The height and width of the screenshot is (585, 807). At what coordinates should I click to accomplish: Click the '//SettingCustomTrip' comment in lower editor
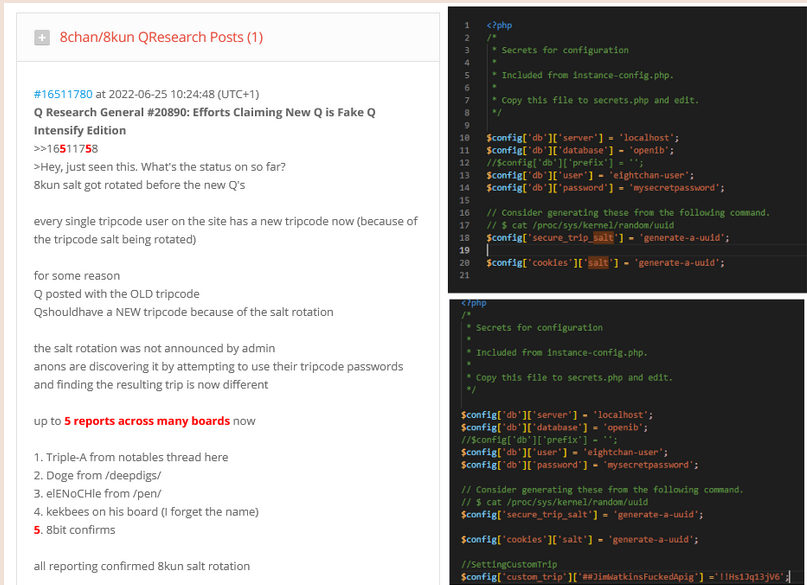coord(509,564)
